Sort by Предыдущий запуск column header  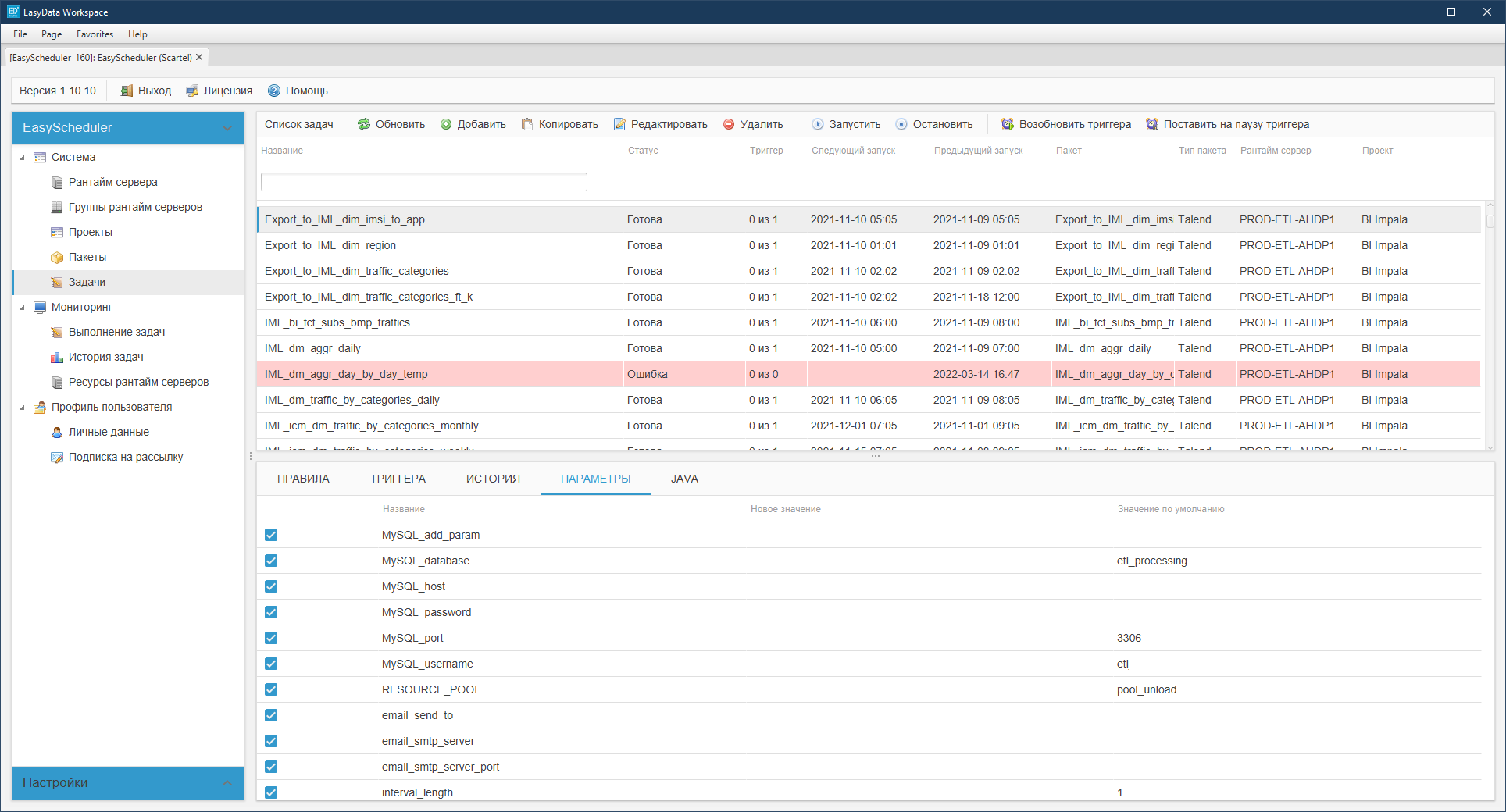pos(978,151)
